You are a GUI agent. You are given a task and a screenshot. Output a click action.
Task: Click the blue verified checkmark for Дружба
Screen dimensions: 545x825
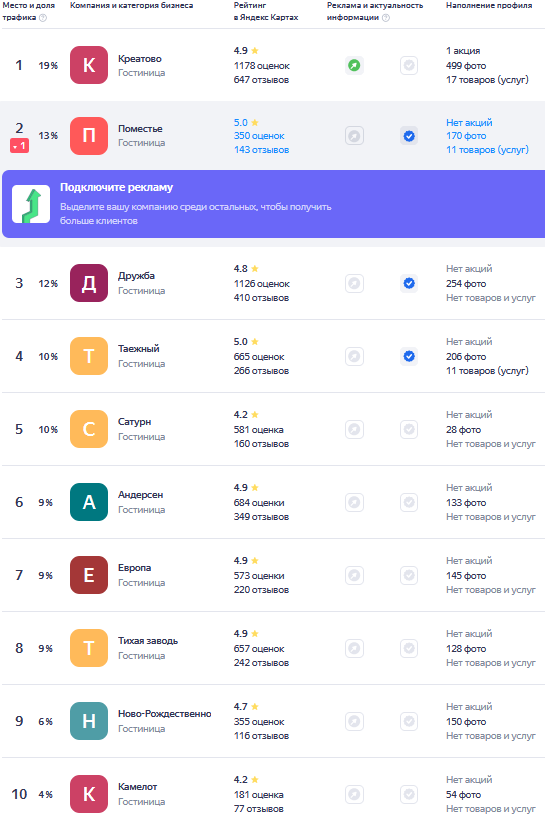click(x=409, y=284)
